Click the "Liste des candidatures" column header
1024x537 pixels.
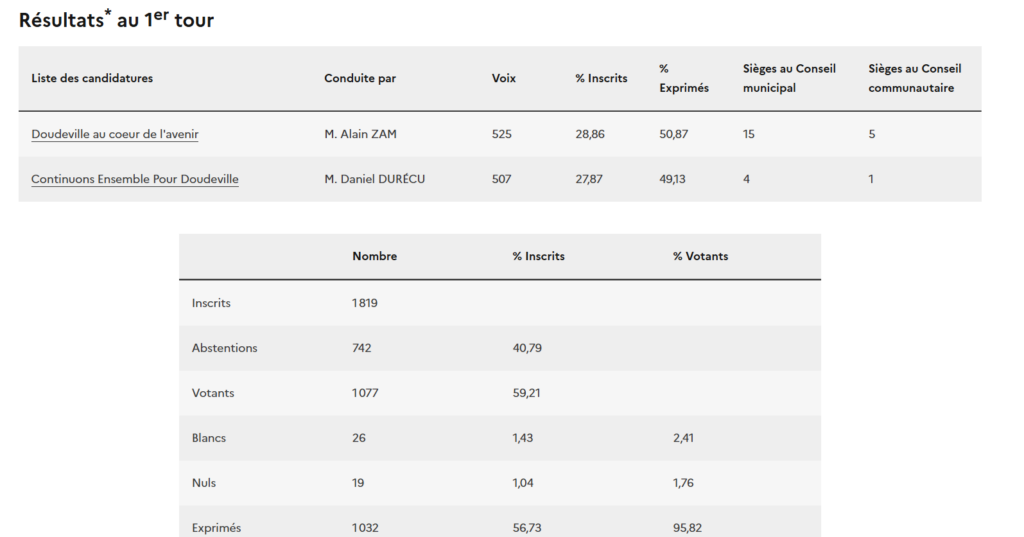(x=92, y=78)
